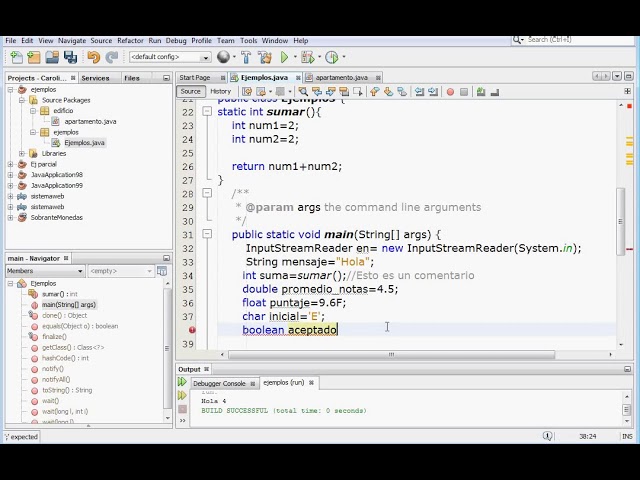Image resolution: width=640 pixels, height=480 pixels.
Task: Click the Redo arrow icon
Action: tap(111, 57)
